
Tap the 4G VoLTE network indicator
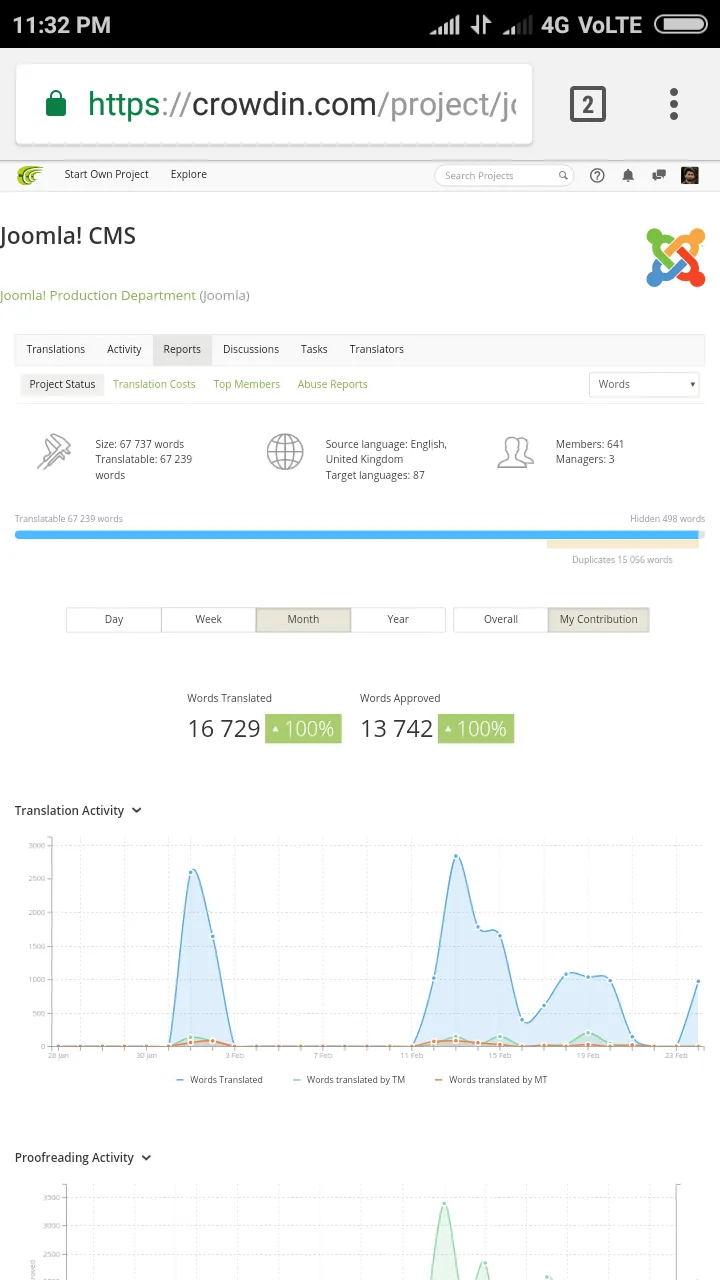pyautogui.click(x=592, y=24)
